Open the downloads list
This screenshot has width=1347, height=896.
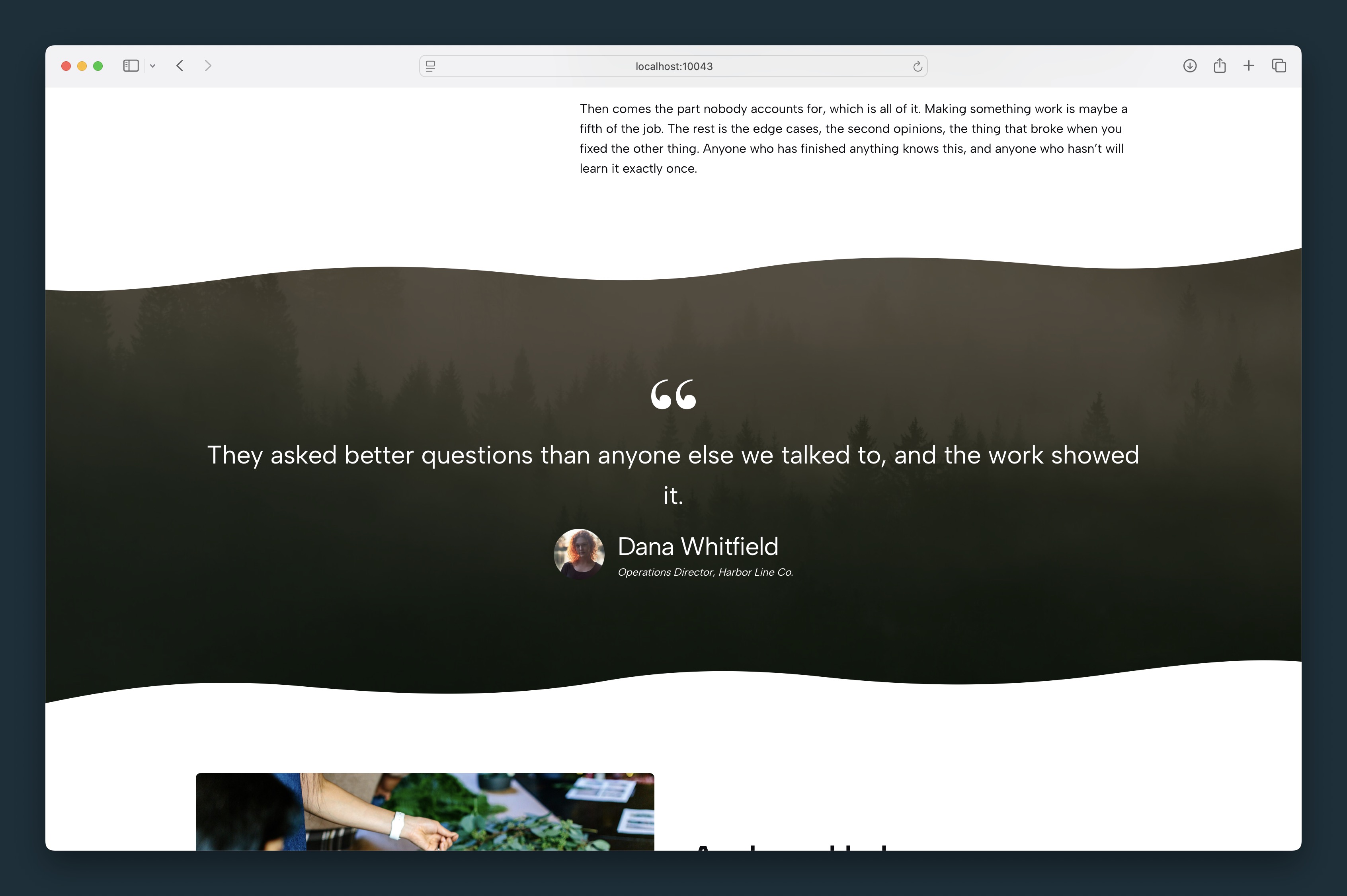[1190, 66]
